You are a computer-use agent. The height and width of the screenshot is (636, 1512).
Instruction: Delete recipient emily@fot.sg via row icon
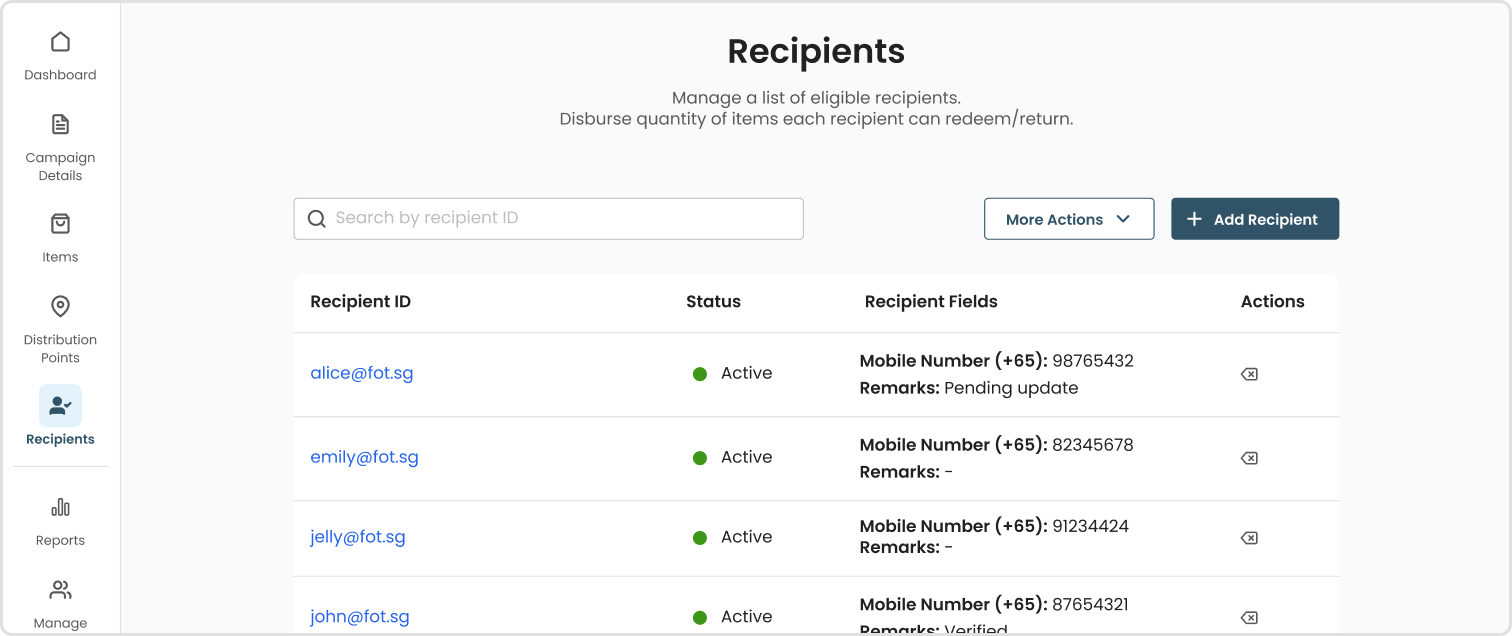(x=1249, y=458)
